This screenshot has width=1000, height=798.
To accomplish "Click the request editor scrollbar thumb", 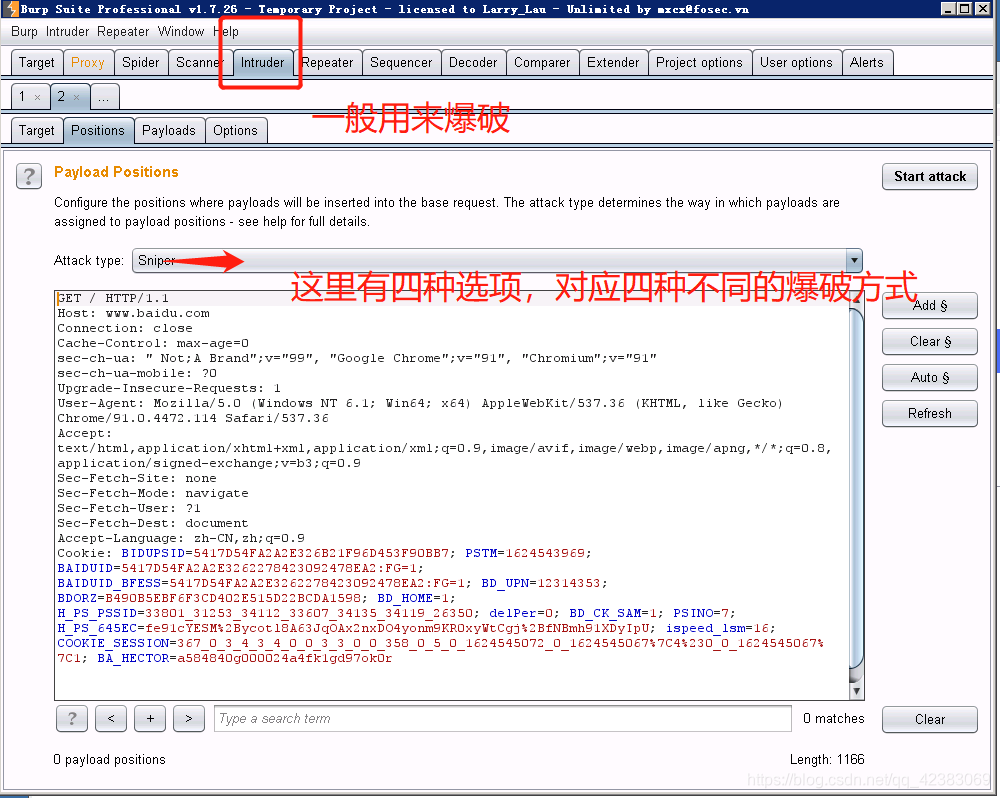I will point(857,491).
